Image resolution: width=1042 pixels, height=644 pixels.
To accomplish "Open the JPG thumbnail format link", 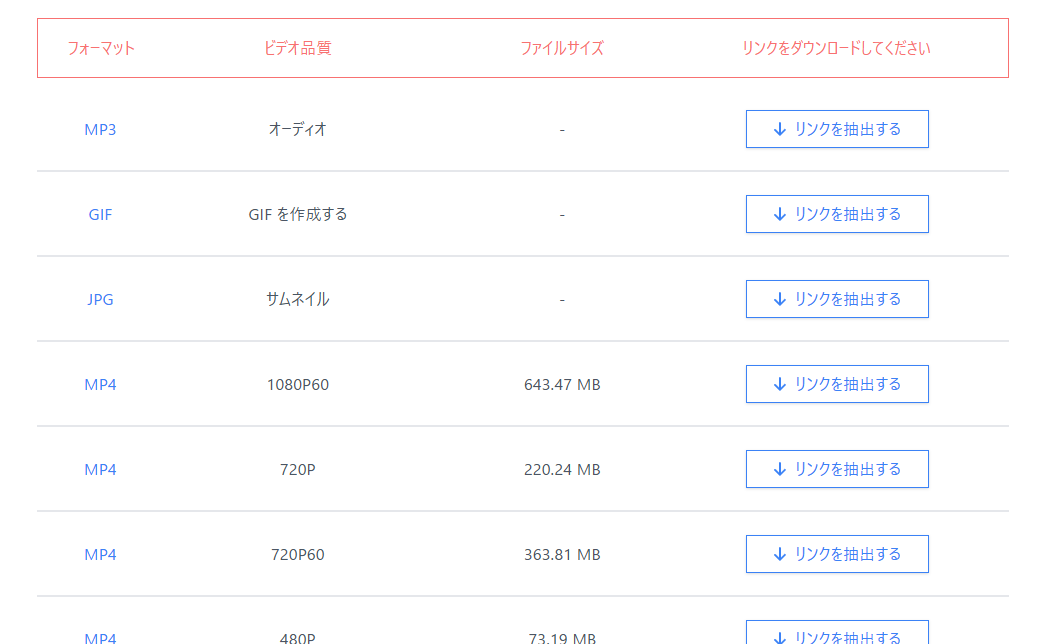I will [x=100, y=298].
